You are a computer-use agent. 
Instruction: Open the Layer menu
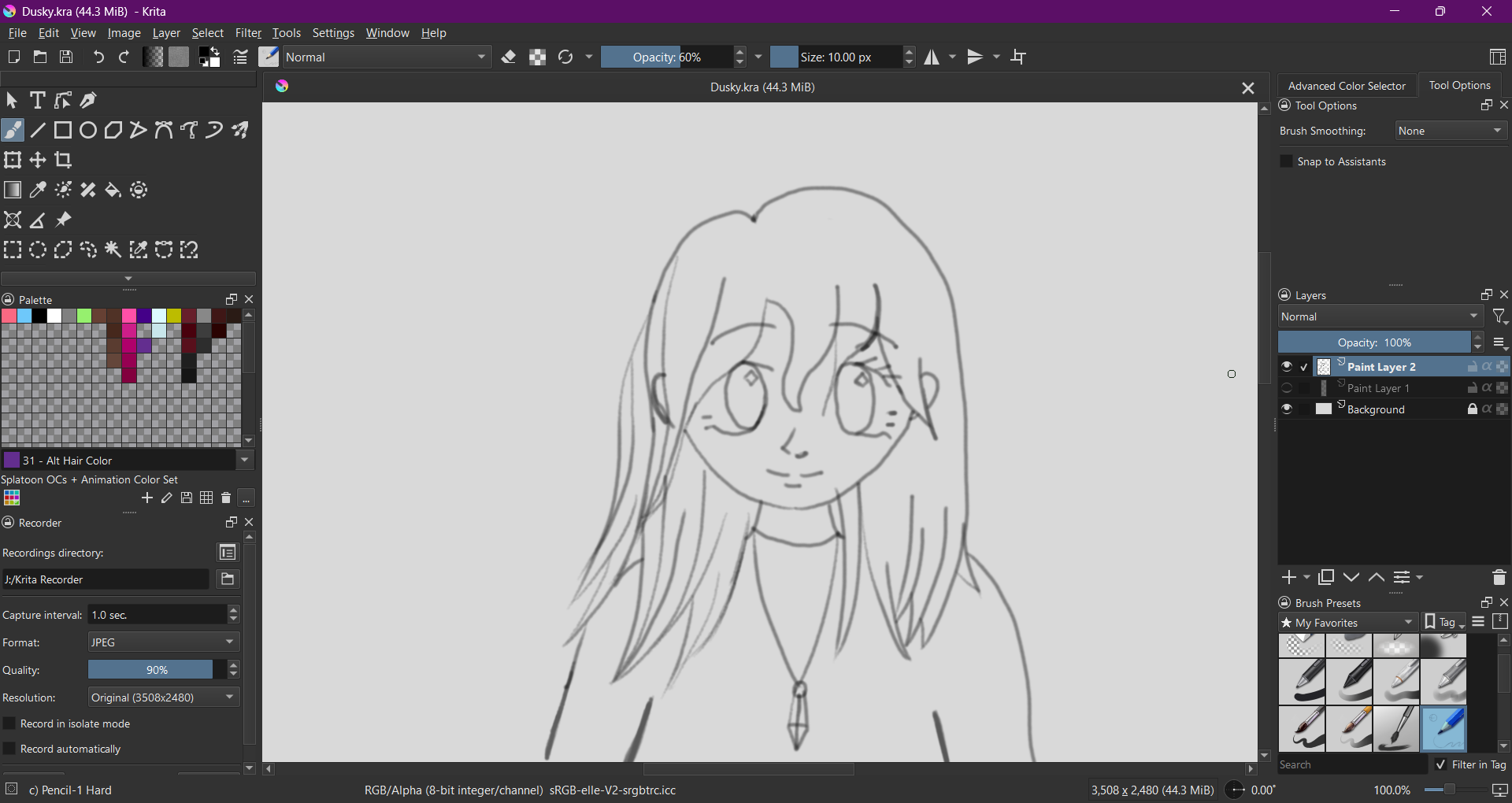[166, 33]
